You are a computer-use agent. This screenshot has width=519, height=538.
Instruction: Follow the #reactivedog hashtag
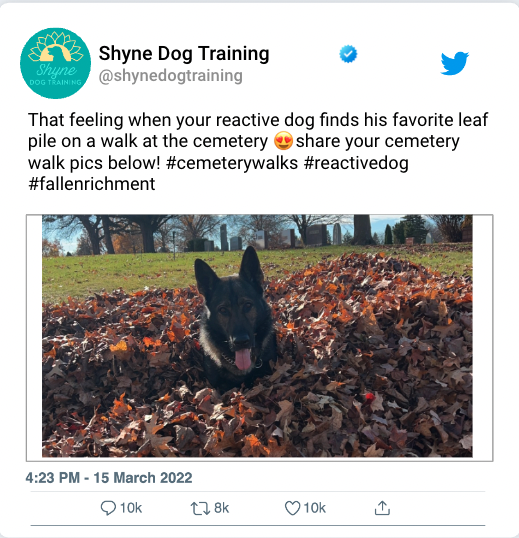click(x=356, y=163)
